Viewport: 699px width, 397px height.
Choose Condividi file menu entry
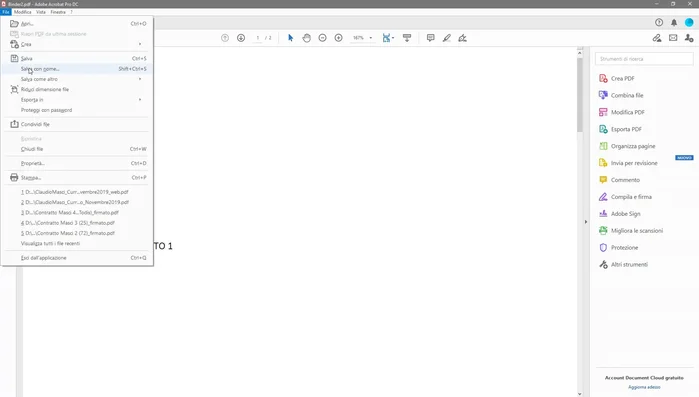click(x=77, y=124)
